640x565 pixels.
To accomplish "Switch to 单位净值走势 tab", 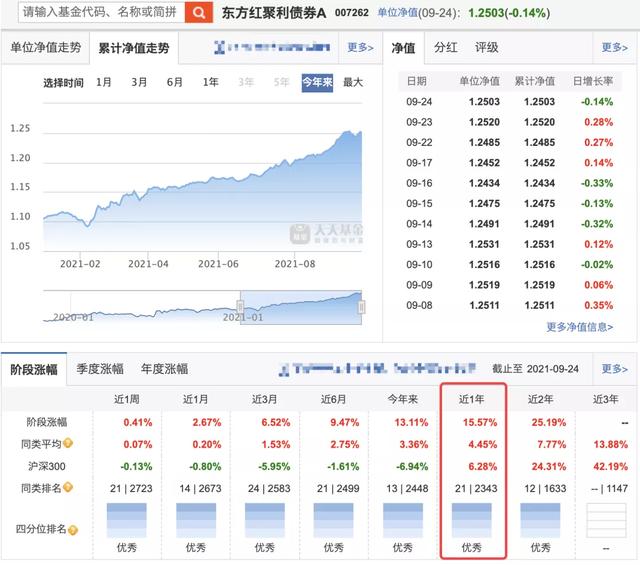I will click(45, 47).
